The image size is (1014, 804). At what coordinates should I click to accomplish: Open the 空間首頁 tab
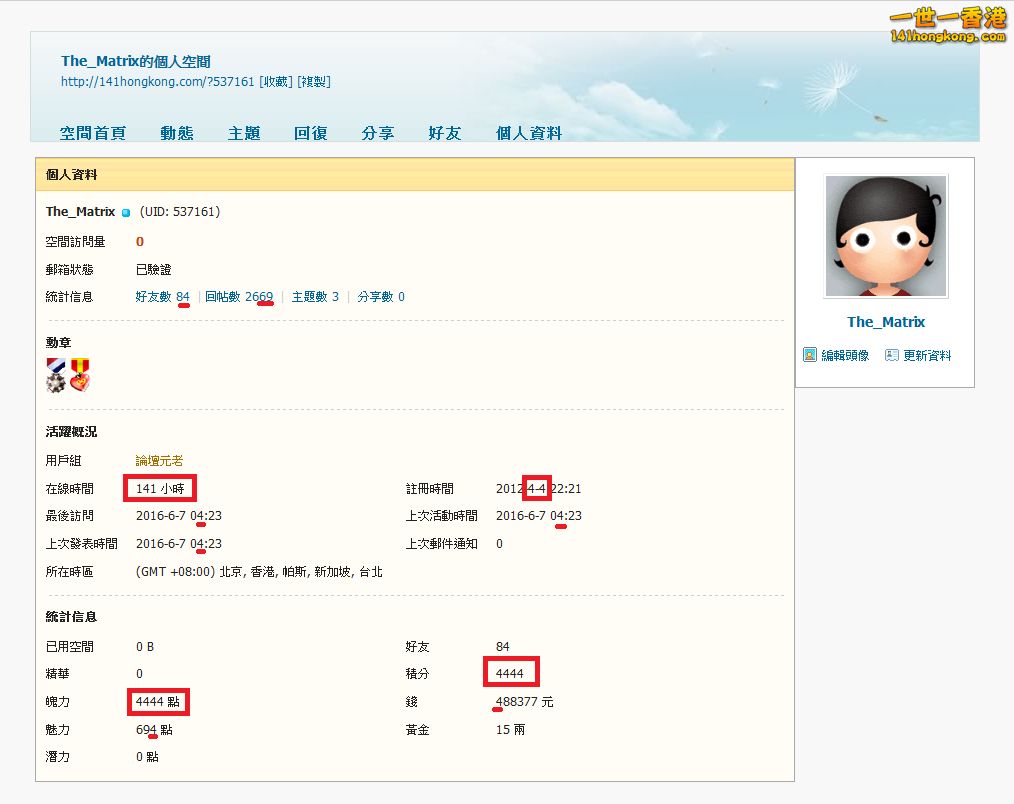[92, 133]
